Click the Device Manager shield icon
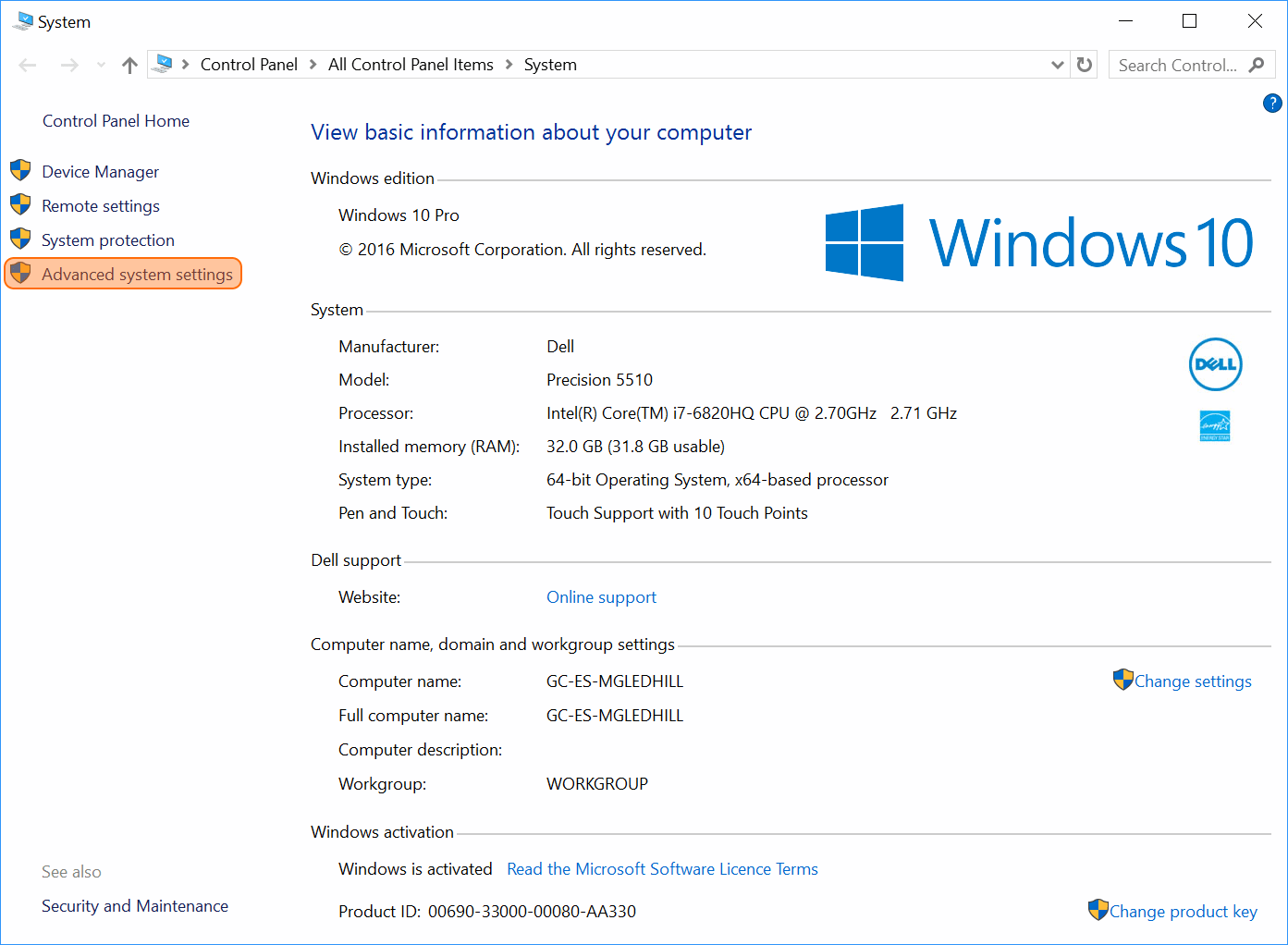1288x945 pixels. [x=20, y=170]
